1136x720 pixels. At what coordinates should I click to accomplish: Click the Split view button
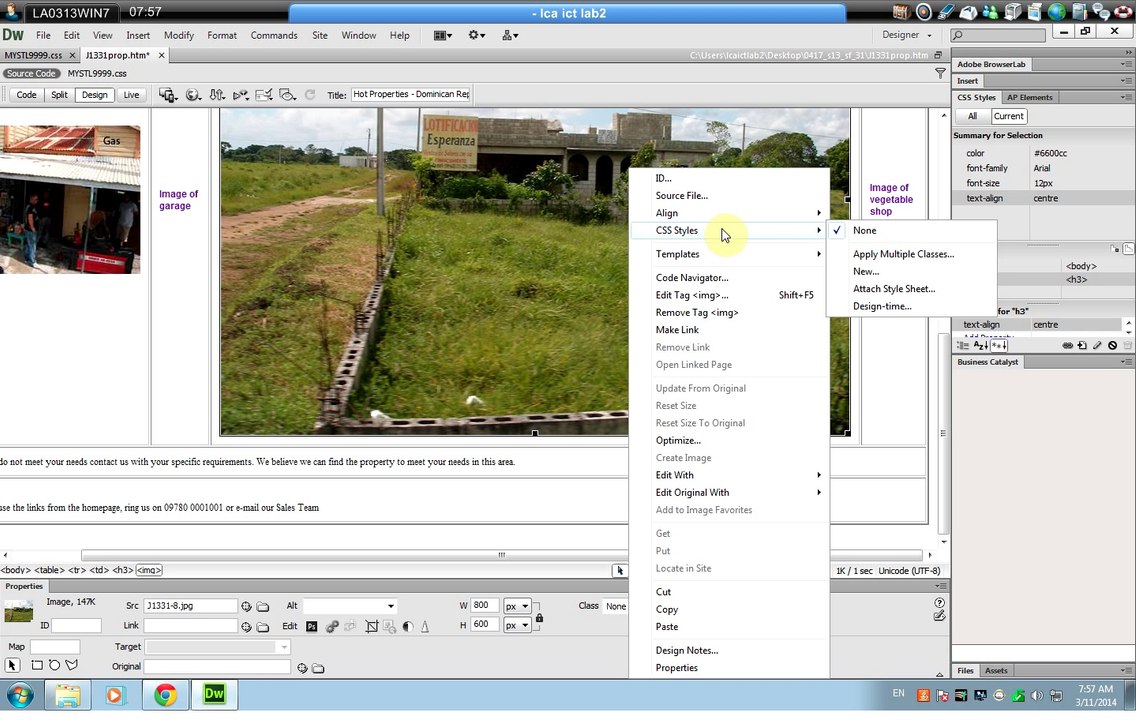[59, 95]
